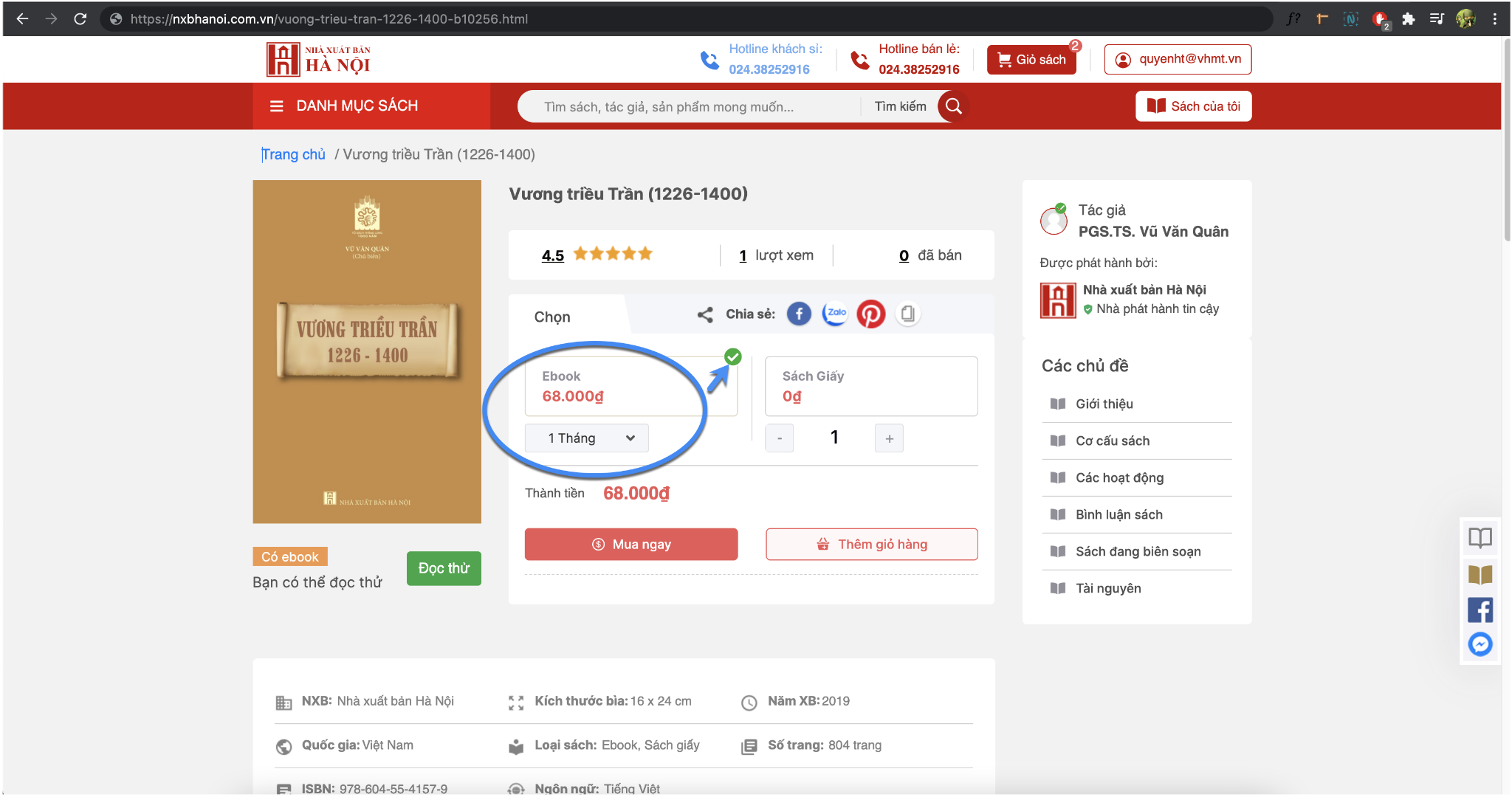Increase quantity with plus button
The width and height of the screenshot is (1512, 797).
[x=889, y=438]
